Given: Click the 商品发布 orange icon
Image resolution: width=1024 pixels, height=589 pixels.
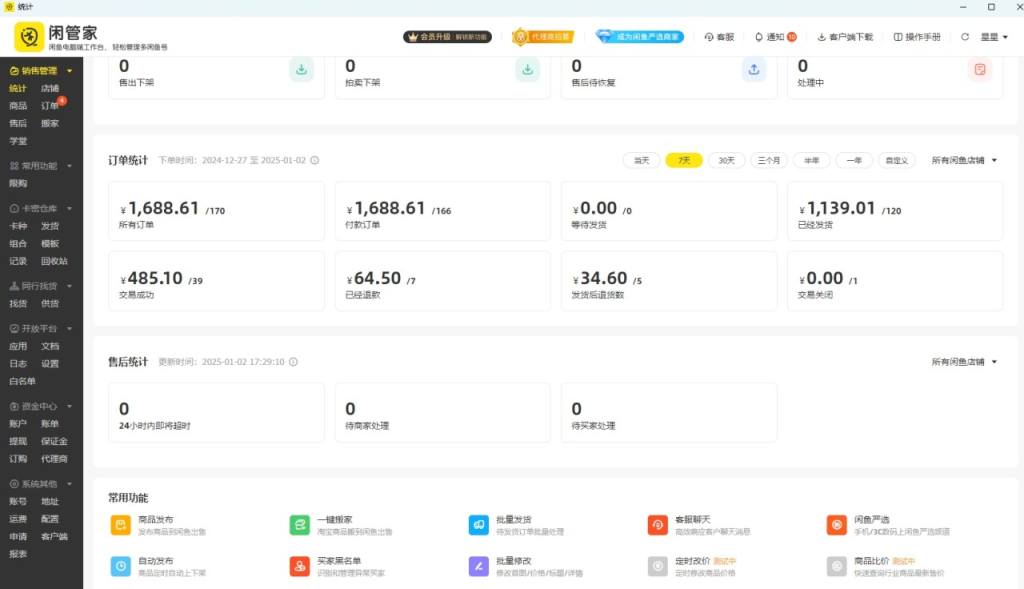Looking at the screenshot, I should [120, 525].
